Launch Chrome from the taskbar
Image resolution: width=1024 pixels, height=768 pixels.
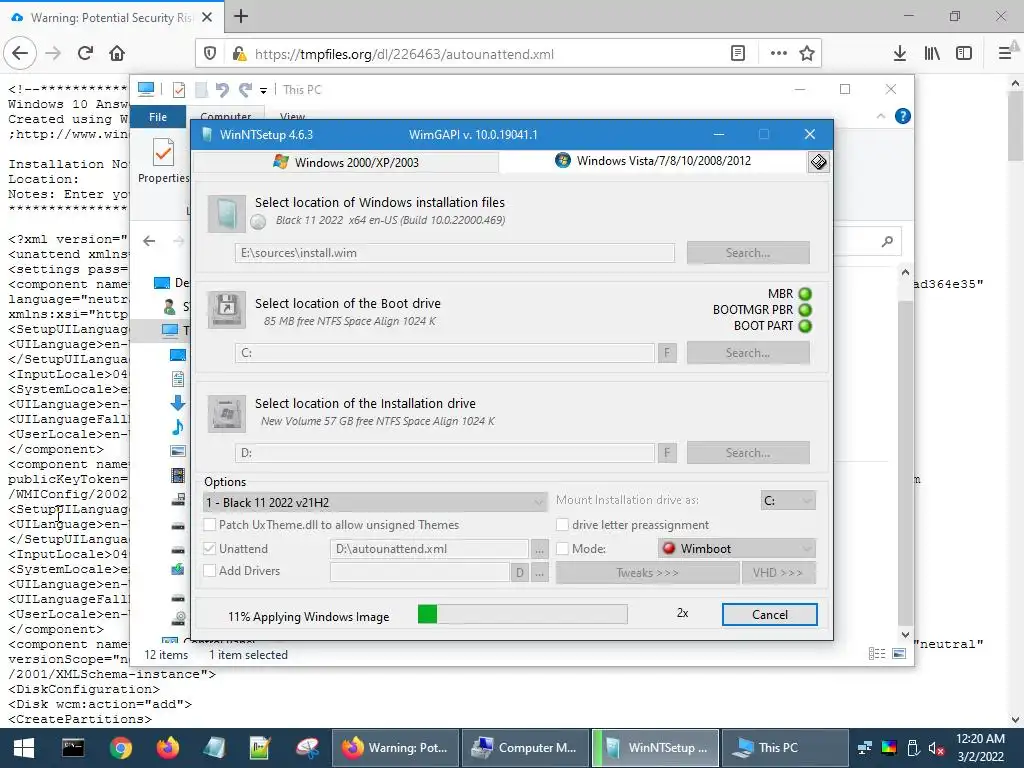coord(120,748)
